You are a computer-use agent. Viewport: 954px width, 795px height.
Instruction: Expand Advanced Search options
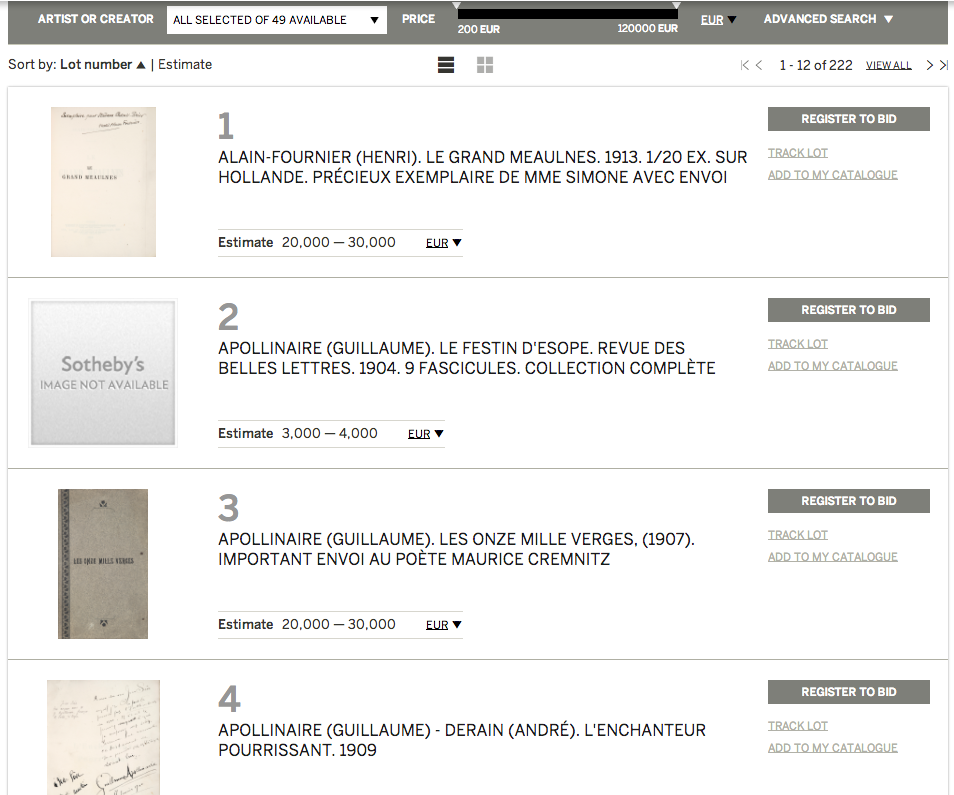(x=828, y=19)
